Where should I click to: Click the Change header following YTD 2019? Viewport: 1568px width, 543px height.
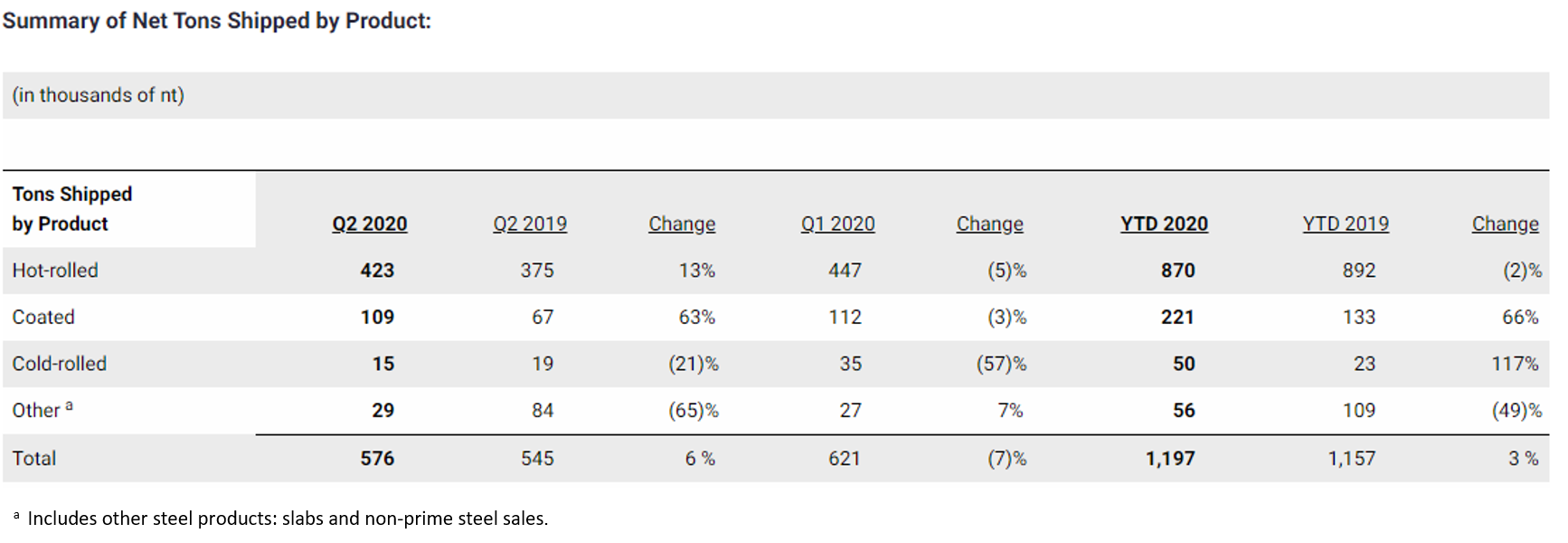coord(1505,224)
